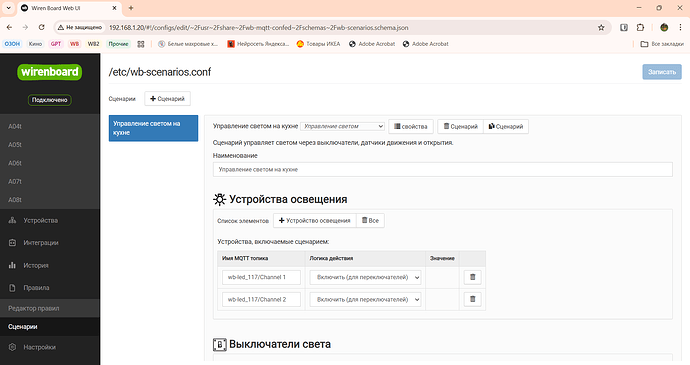The width and height of the screenshot is (690, 365).
Task: Bookmark this page with star icon
Action: [x=601, y=27]
